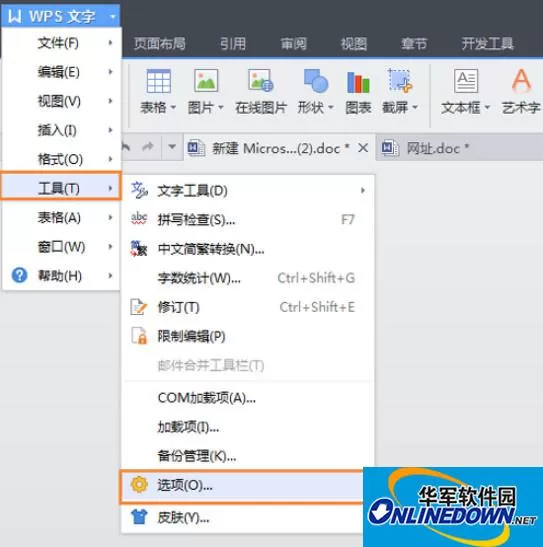Choose the 修订(T) track changes entry

248,307
